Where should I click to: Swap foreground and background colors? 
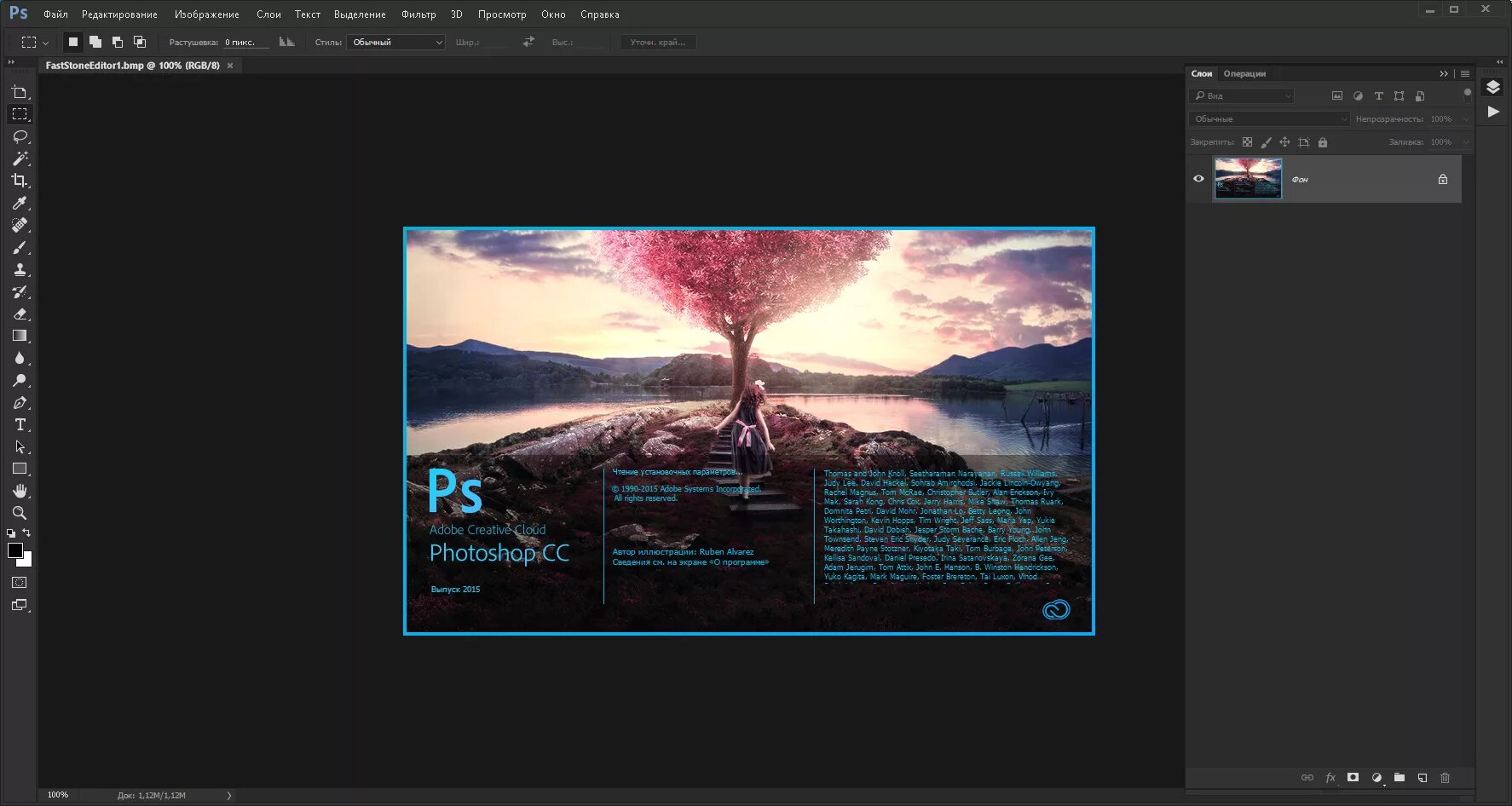click(x=26, y=533)
